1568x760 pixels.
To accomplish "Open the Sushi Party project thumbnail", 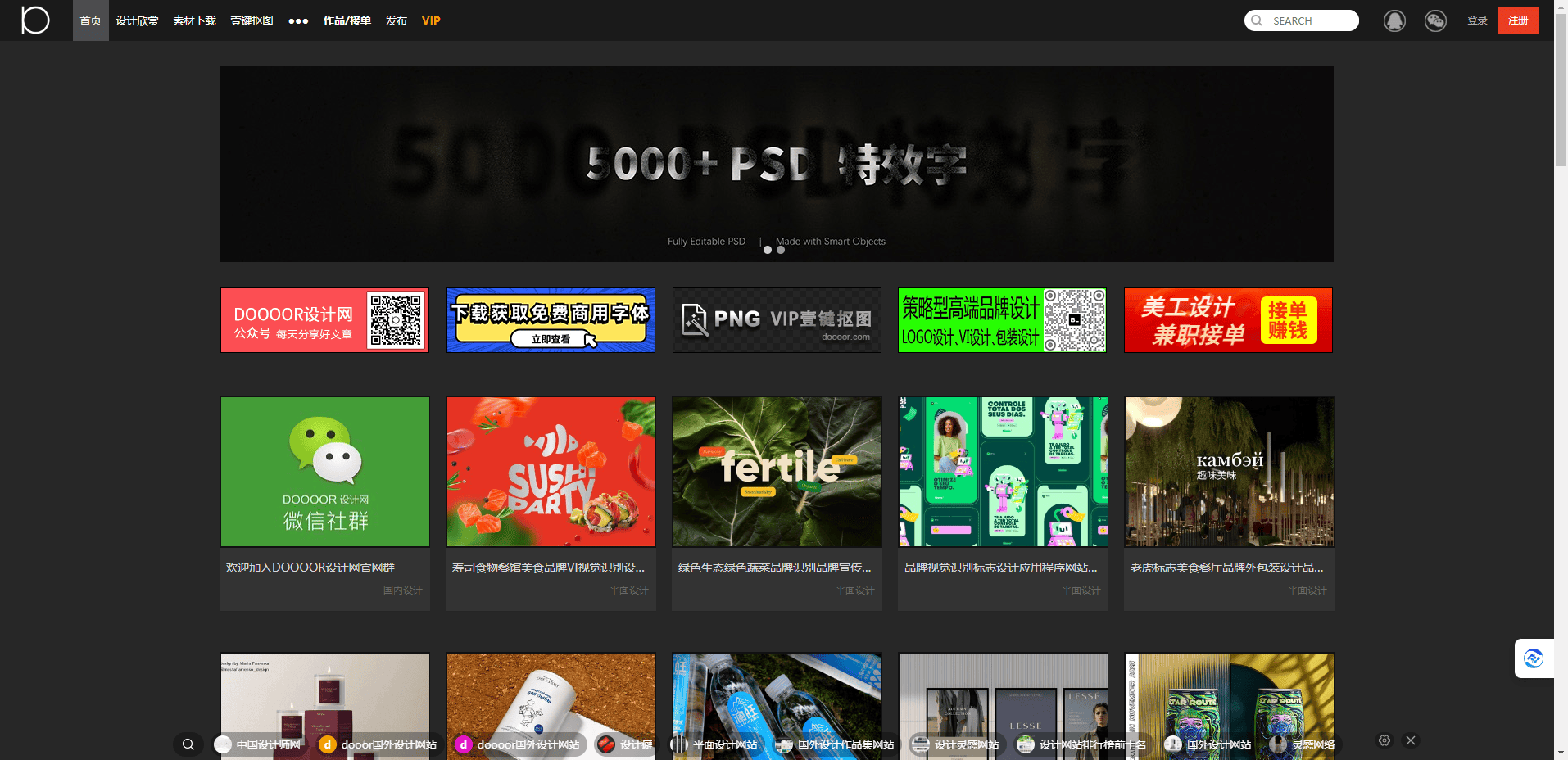I will pyautogui.click(x=551, y=472).
